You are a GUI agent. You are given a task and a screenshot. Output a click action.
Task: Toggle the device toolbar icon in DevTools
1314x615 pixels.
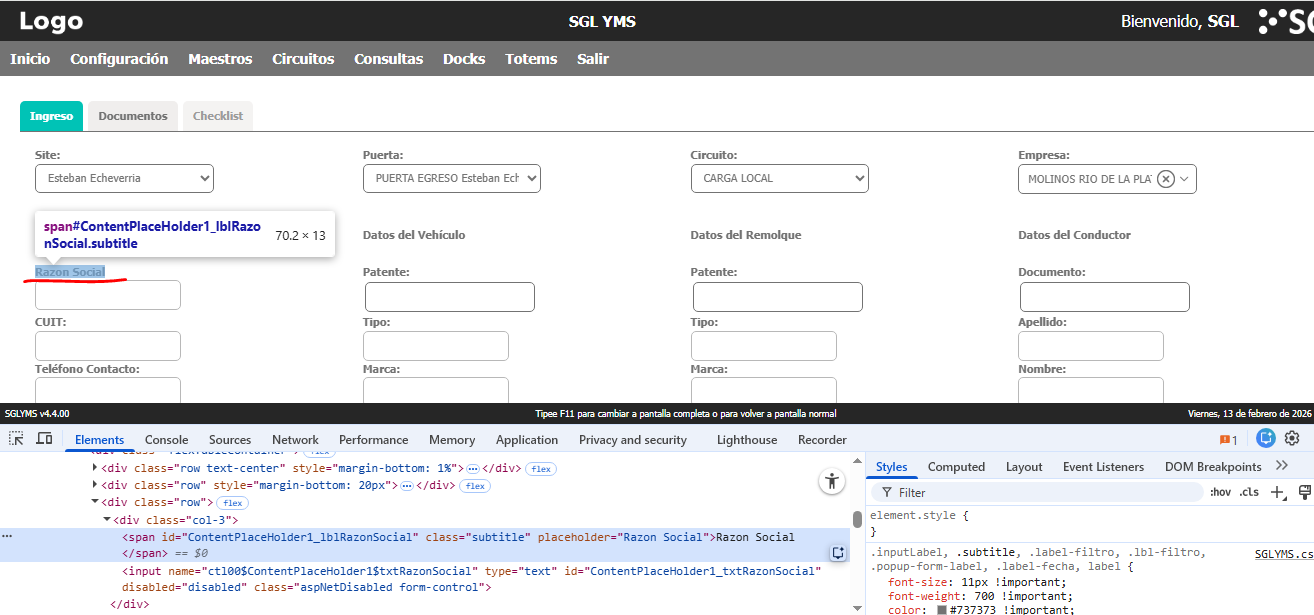point(44,439)
